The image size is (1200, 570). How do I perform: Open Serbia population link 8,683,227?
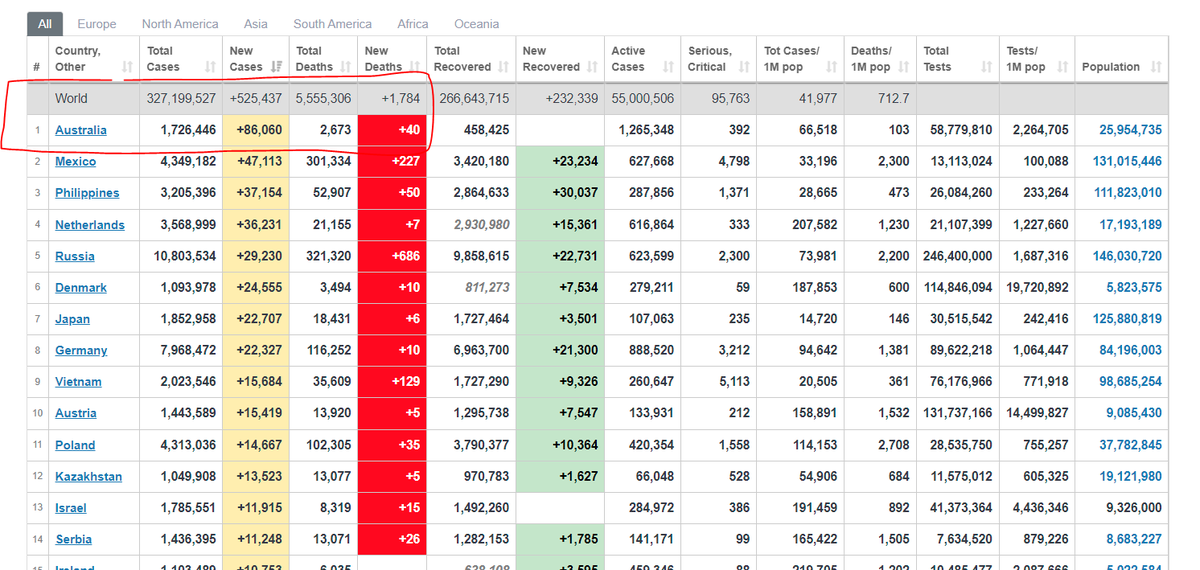[1134, 539]
